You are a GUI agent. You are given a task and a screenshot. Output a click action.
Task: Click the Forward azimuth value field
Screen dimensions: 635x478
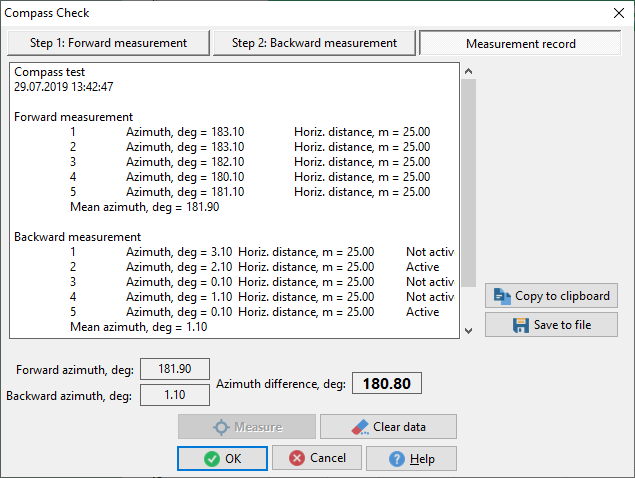point(175,369)
